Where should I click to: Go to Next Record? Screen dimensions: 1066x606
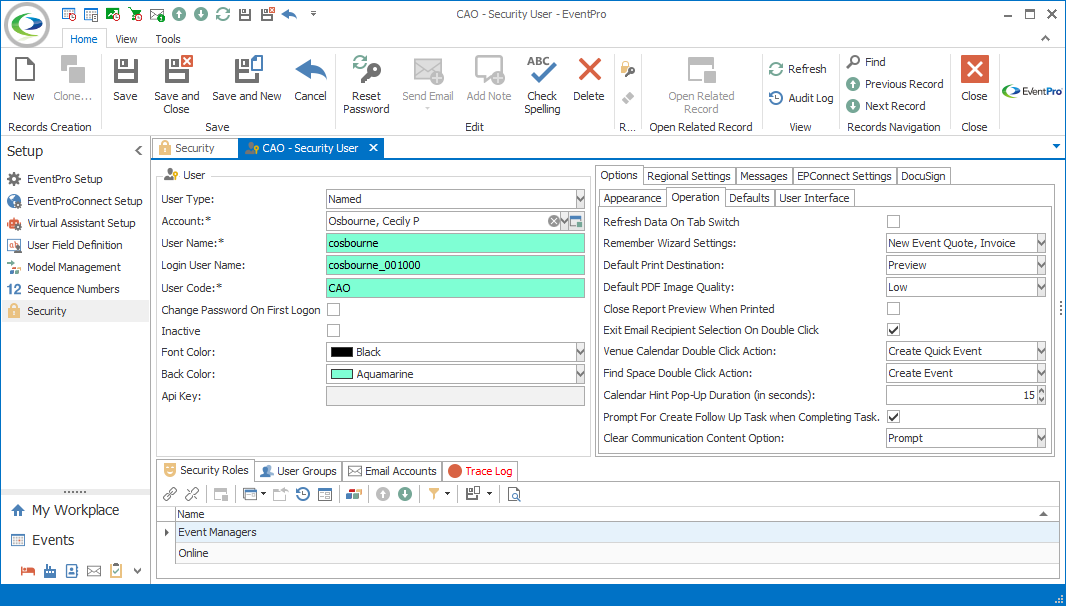point(885,106)
